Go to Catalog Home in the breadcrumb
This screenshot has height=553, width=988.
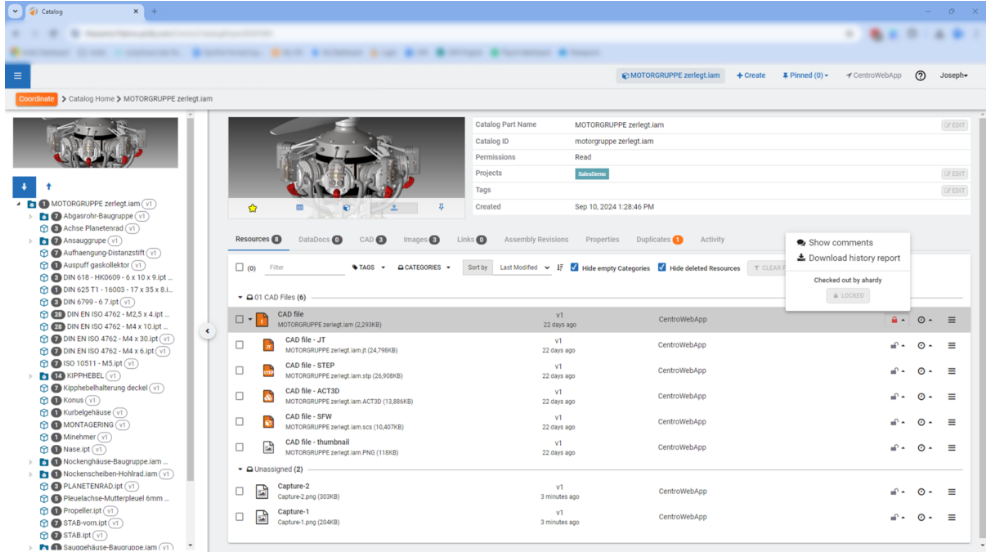click(91, 99)
